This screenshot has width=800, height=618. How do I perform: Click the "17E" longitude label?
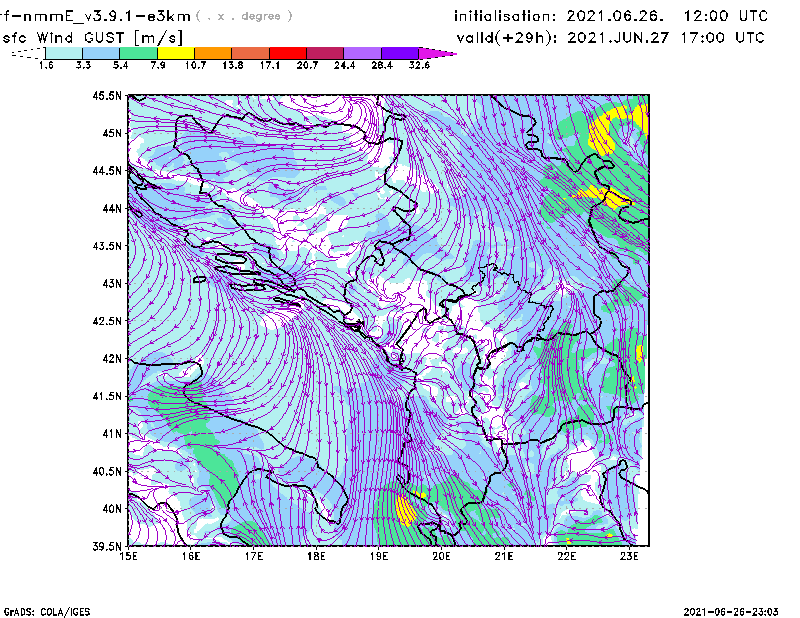[254, 556]
